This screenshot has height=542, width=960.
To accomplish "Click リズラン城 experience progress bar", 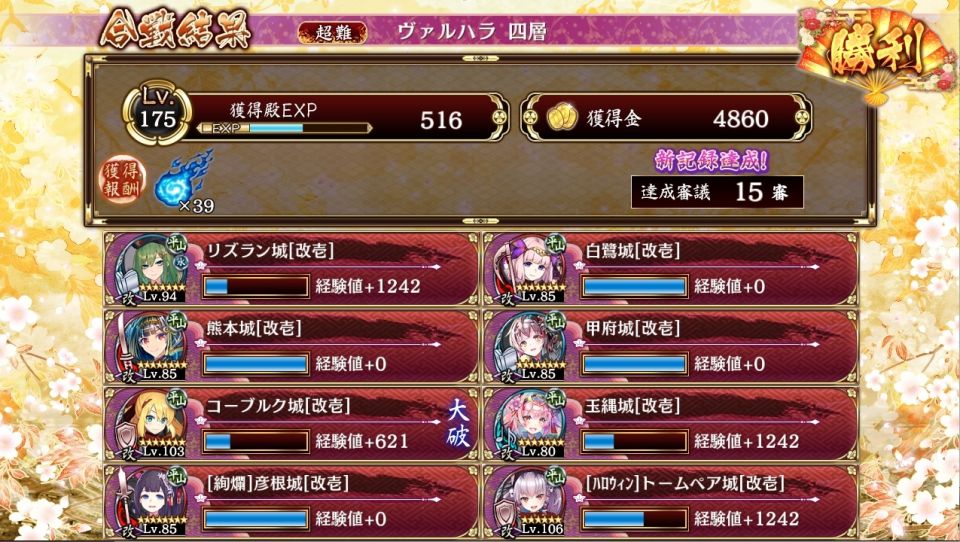I will [x=256, y=286].
